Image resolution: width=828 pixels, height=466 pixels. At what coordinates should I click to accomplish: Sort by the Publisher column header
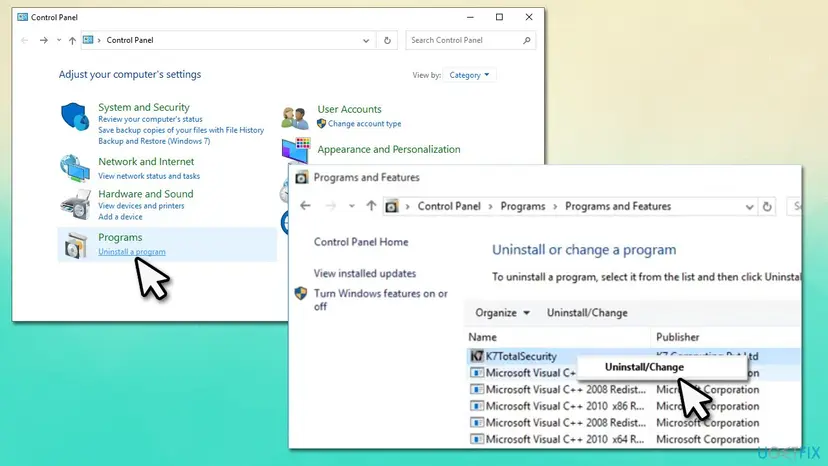(678, 337)
